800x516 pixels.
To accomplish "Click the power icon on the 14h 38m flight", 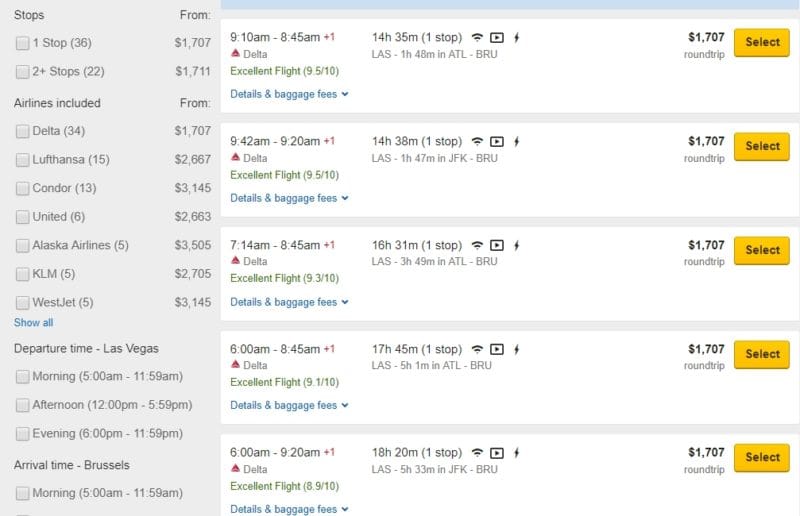I will [x=516, y=141].
